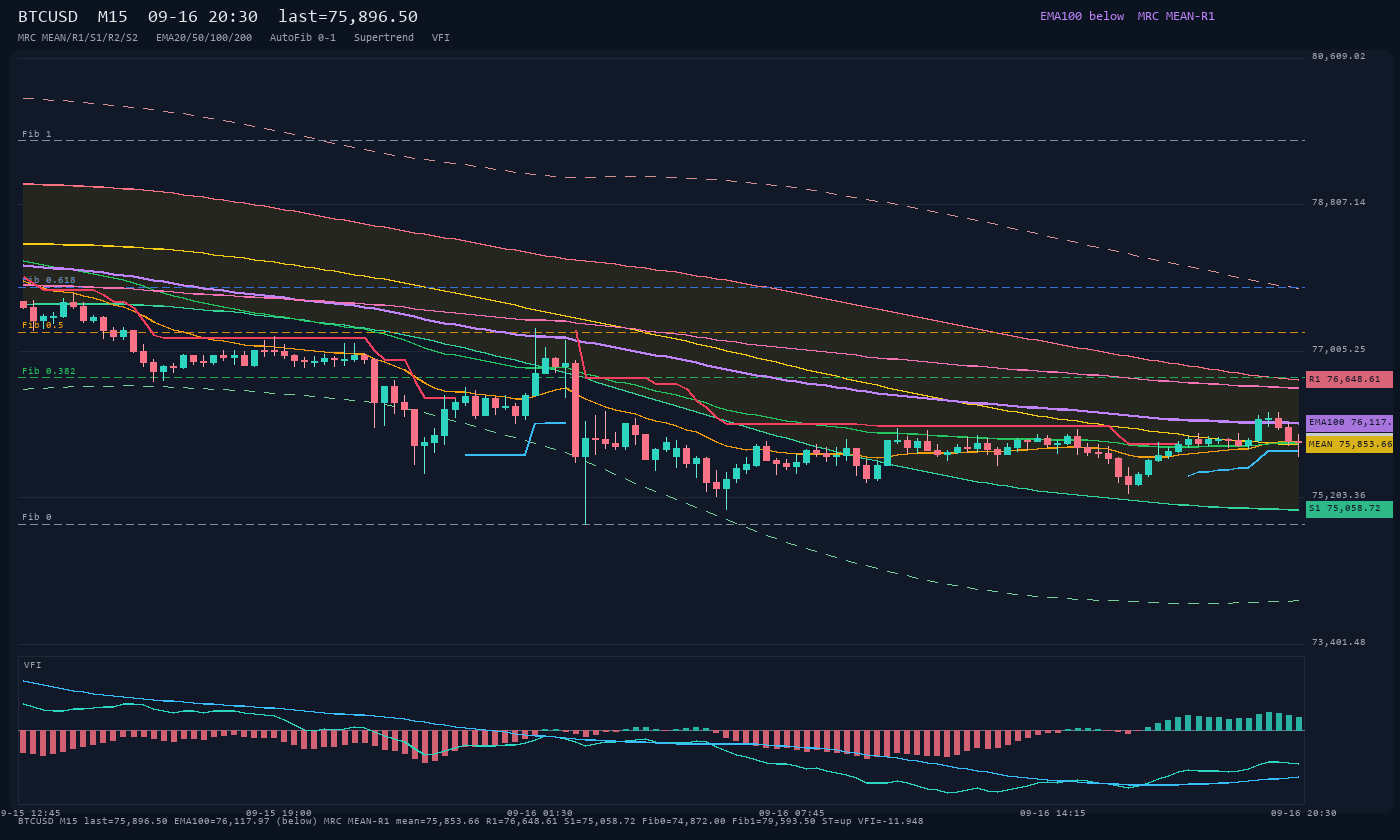Click the 80,609.02 price axis label

(x=1338, y=56)
